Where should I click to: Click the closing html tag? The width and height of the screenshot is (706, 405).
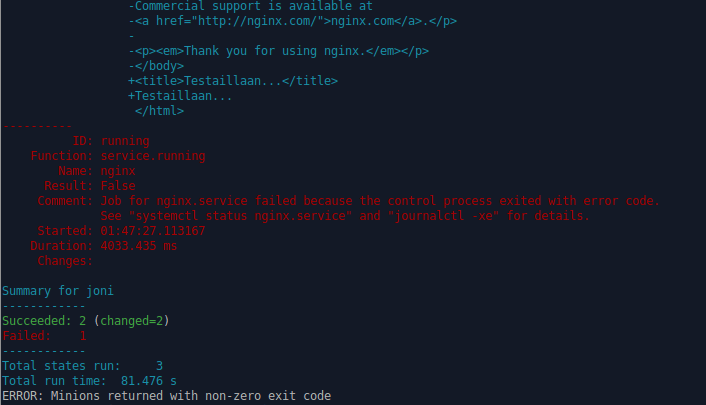[160, 111]
